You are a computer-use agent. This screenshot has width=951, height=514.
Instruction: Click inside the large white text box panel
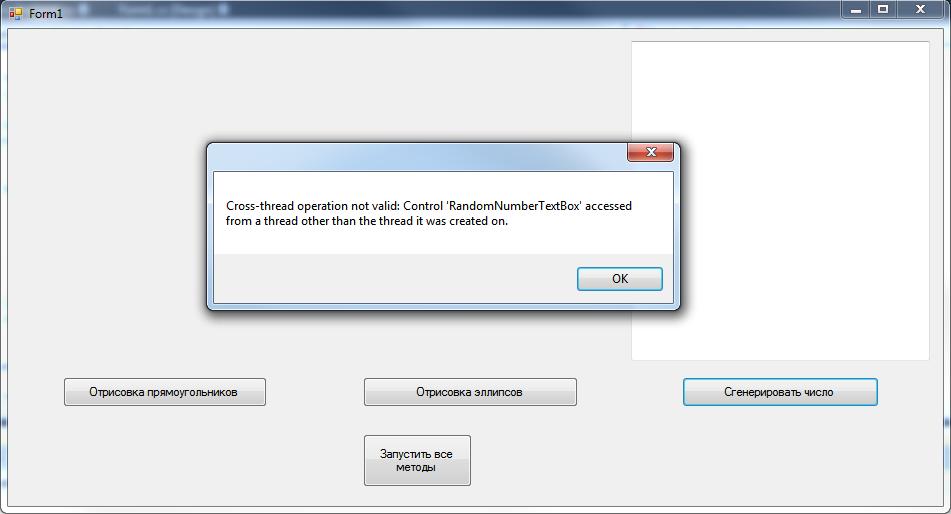tap(780, 201)
